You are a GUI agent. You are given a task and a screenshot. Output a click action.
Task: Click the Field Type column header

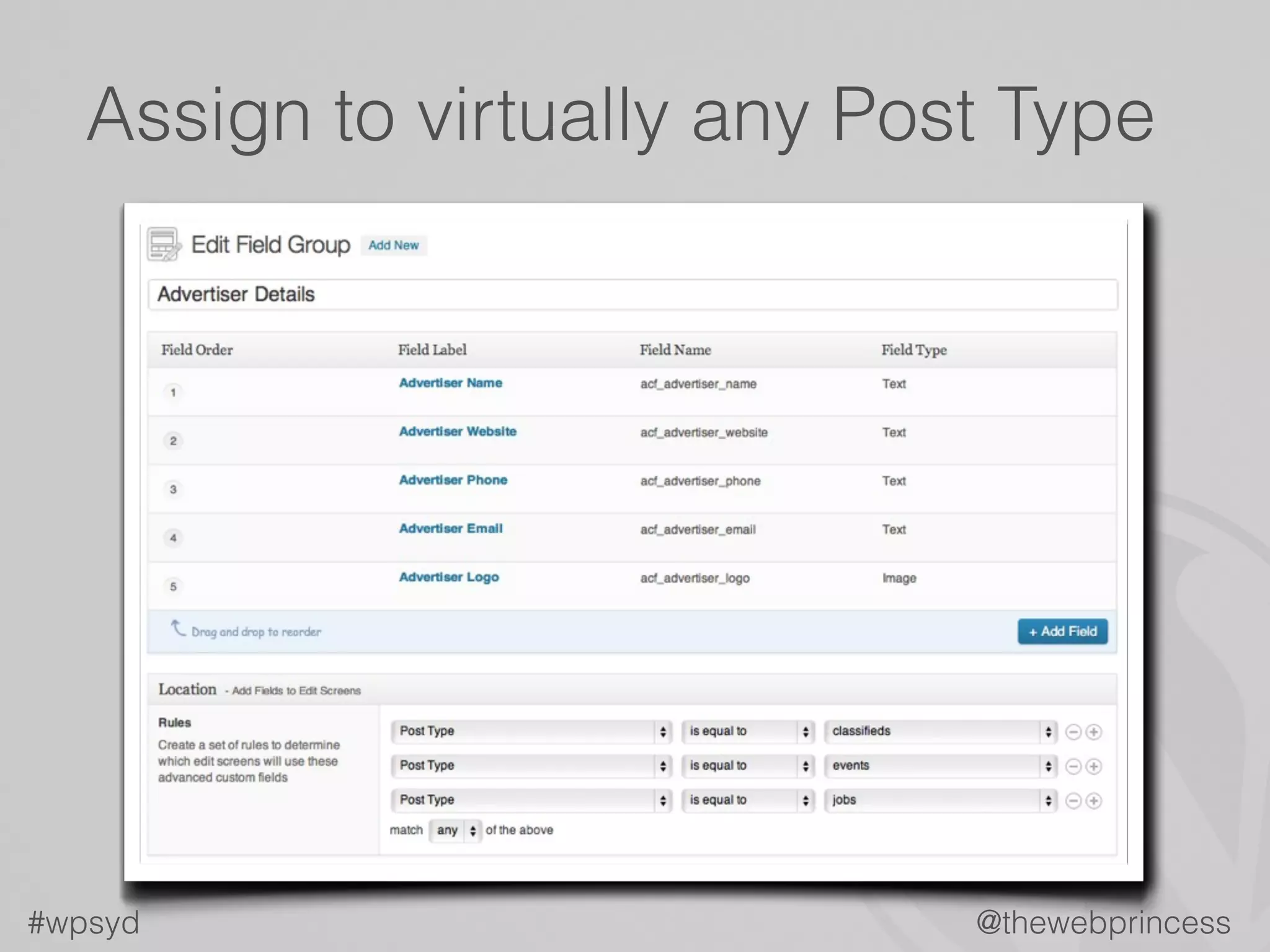914,350
